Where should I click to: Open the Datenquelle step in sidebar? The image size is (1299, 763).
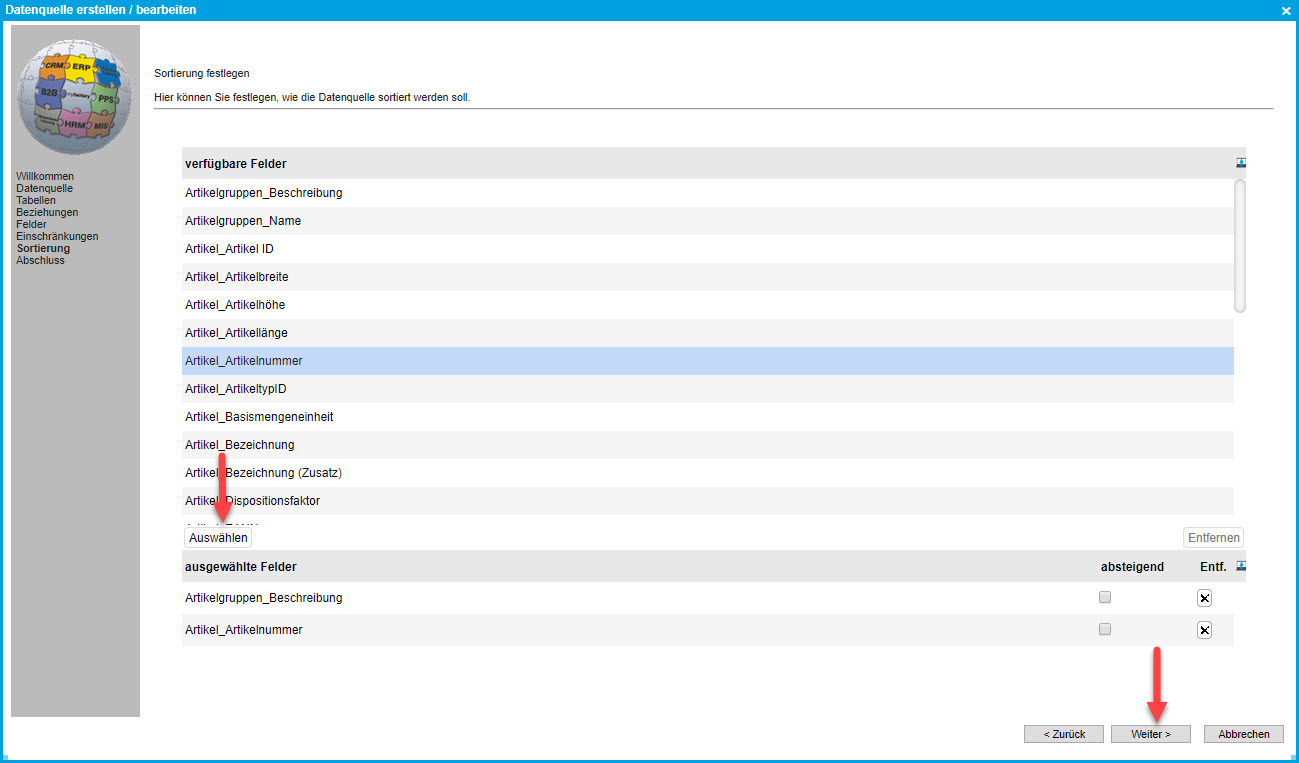click(44, 188)
